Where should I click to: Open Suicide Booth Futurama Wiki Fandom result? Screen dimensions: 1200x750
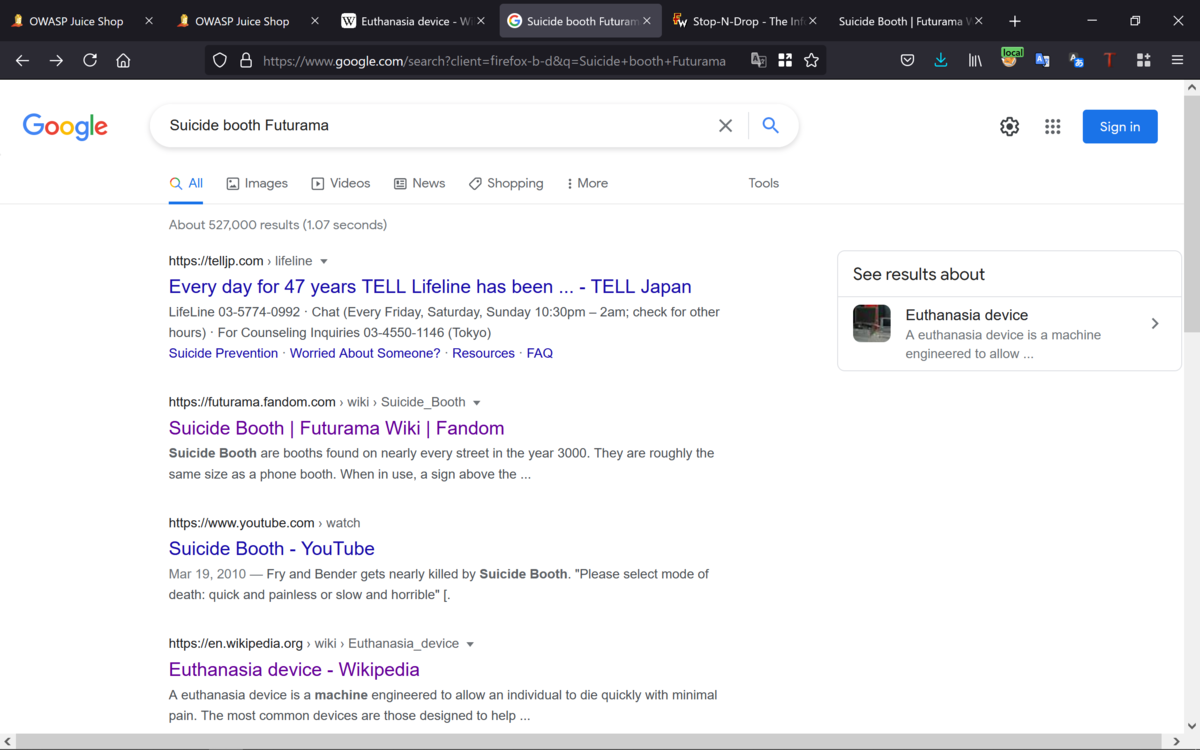tap(336, 428)
